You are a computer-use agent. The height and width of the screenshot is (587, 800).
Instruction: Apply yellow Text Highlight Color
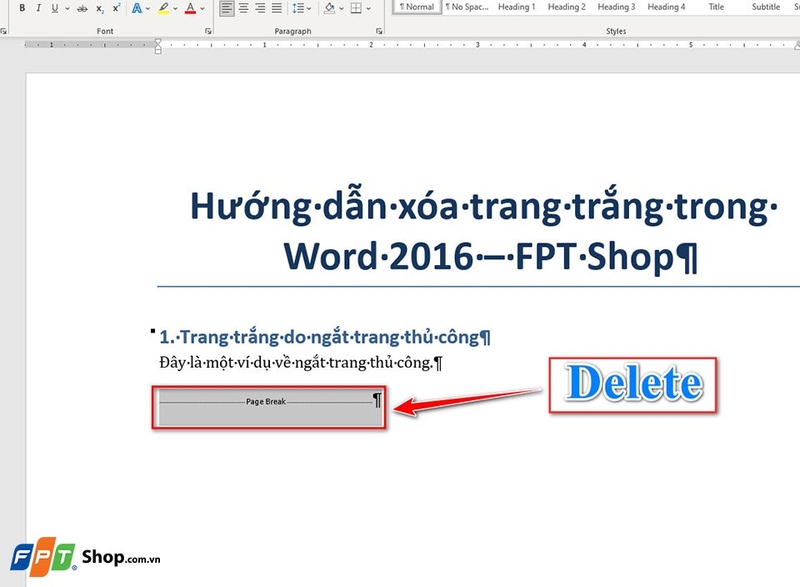[x=163, y=8]
